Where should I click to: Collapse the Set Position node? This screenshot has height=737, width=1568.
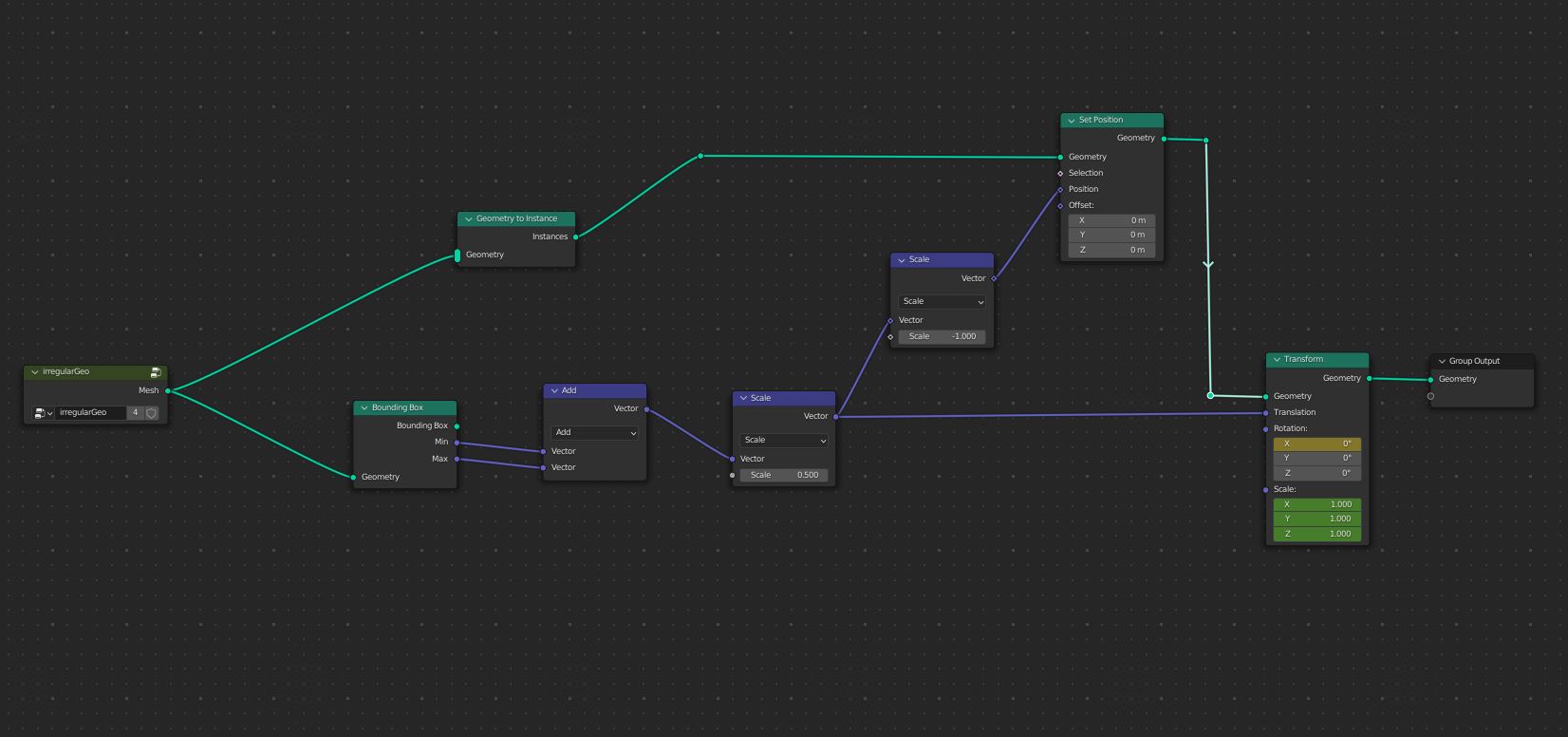(1072, 121)
